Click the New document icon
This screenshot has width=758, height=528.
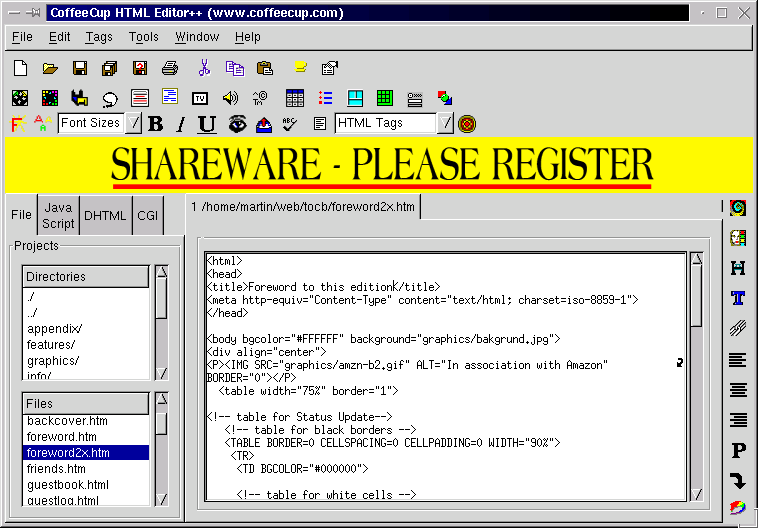coord(20,68)
